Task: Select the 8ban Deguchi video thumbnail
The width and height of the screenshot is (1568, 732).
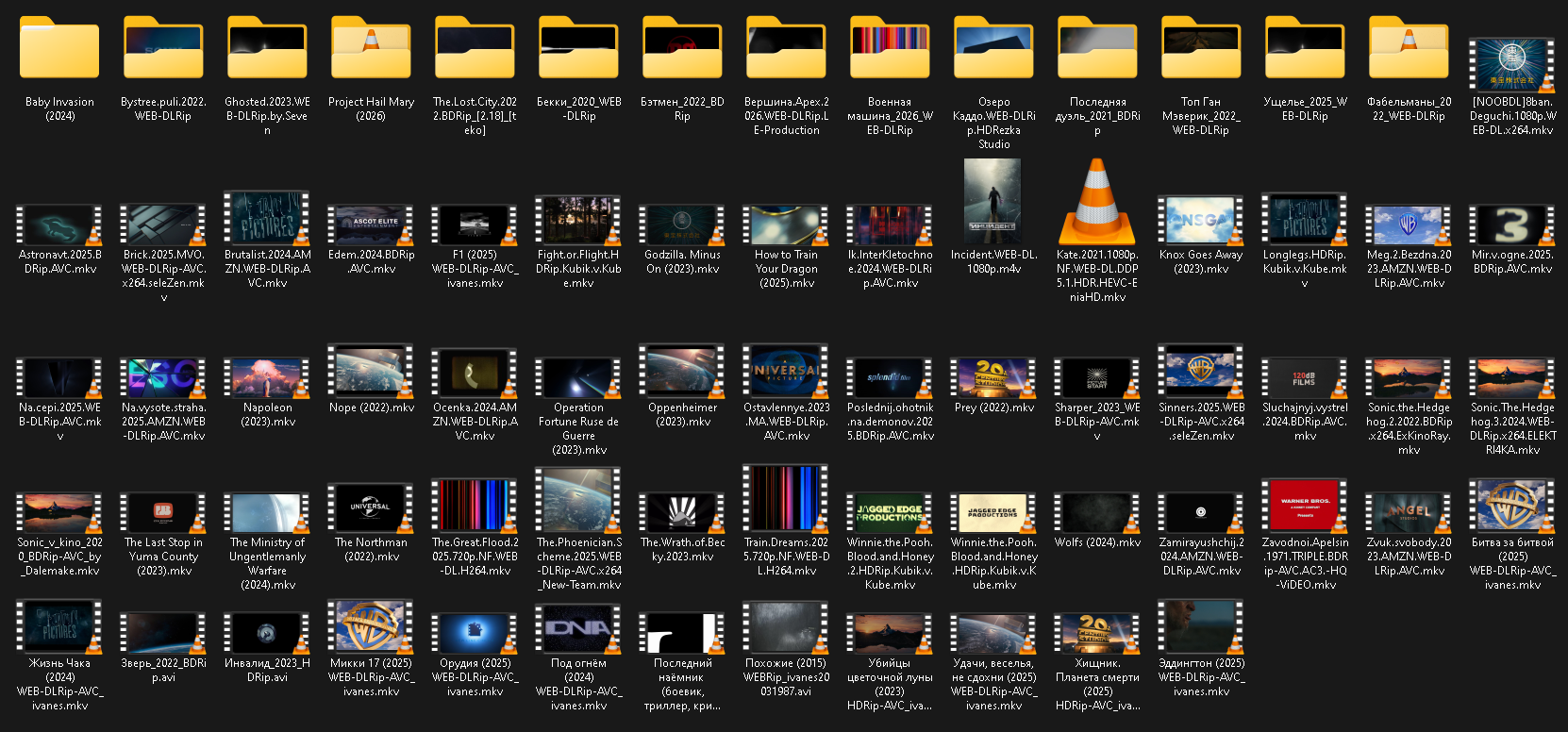Action: pyautogui.click(x=1512, y=64)
